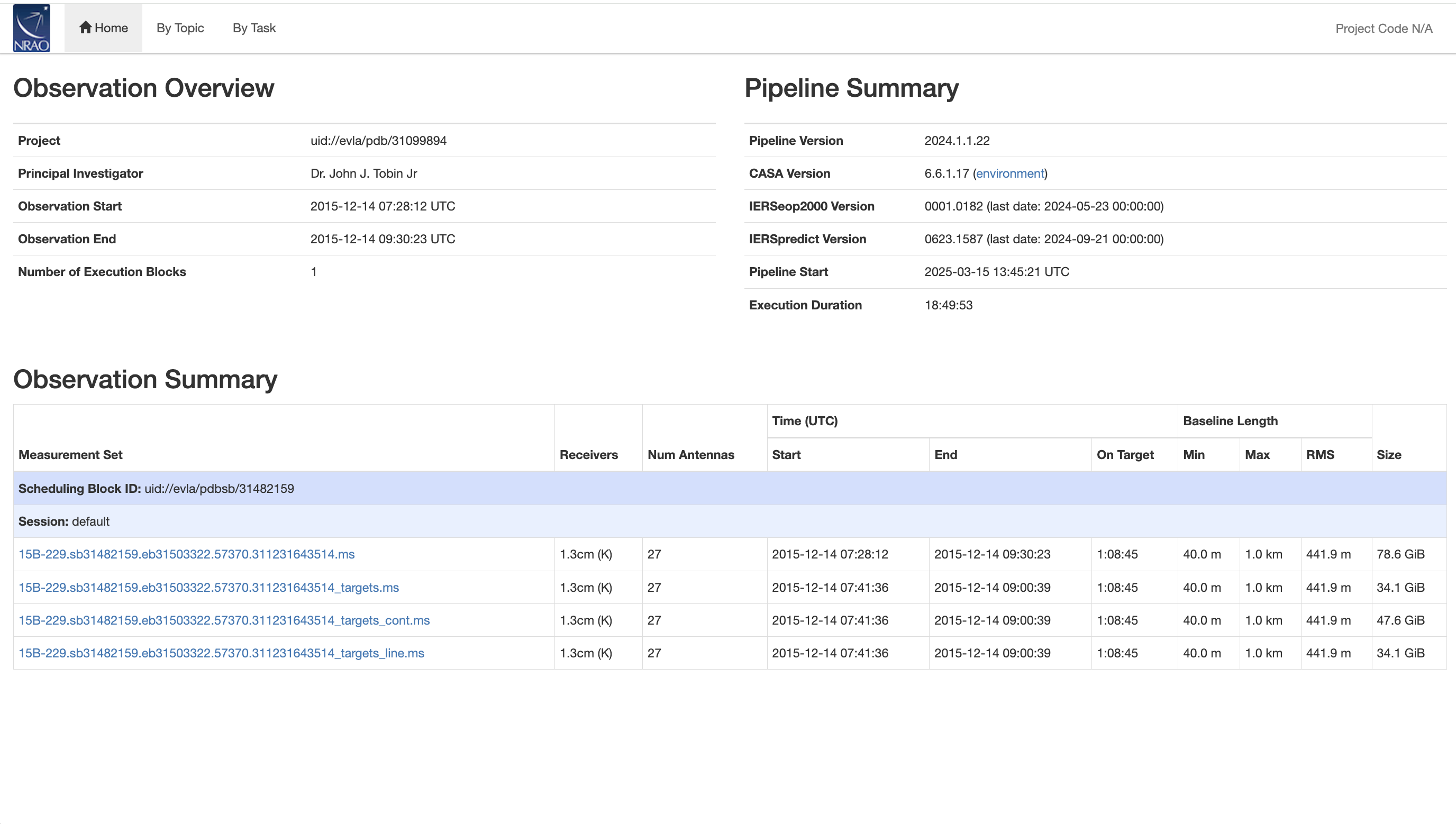Open the _targets_cont.ms measurement set link

pos(224,620)
